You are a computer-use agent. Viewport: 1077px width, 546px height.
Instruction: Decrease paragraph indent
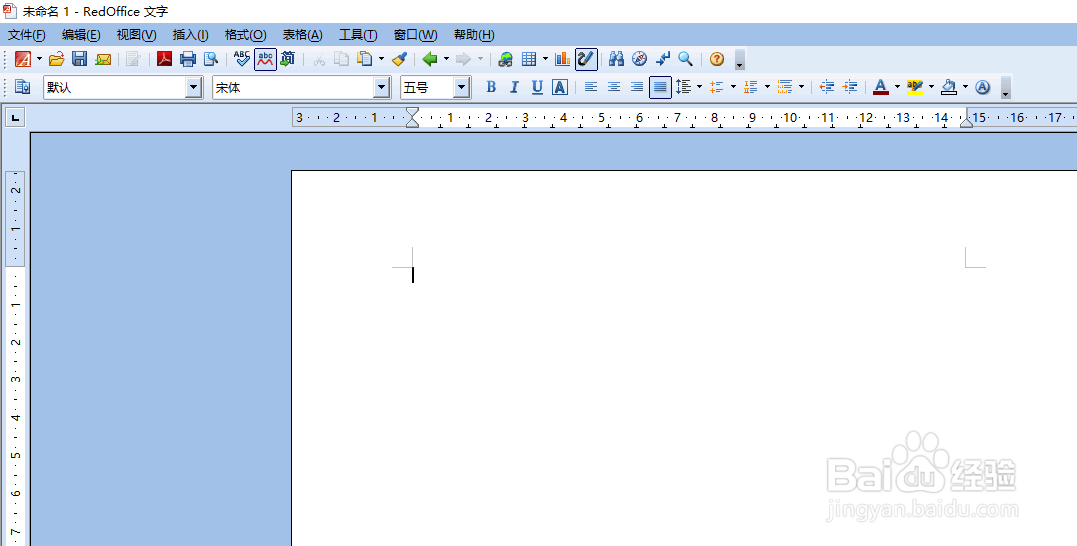(827, 87)
